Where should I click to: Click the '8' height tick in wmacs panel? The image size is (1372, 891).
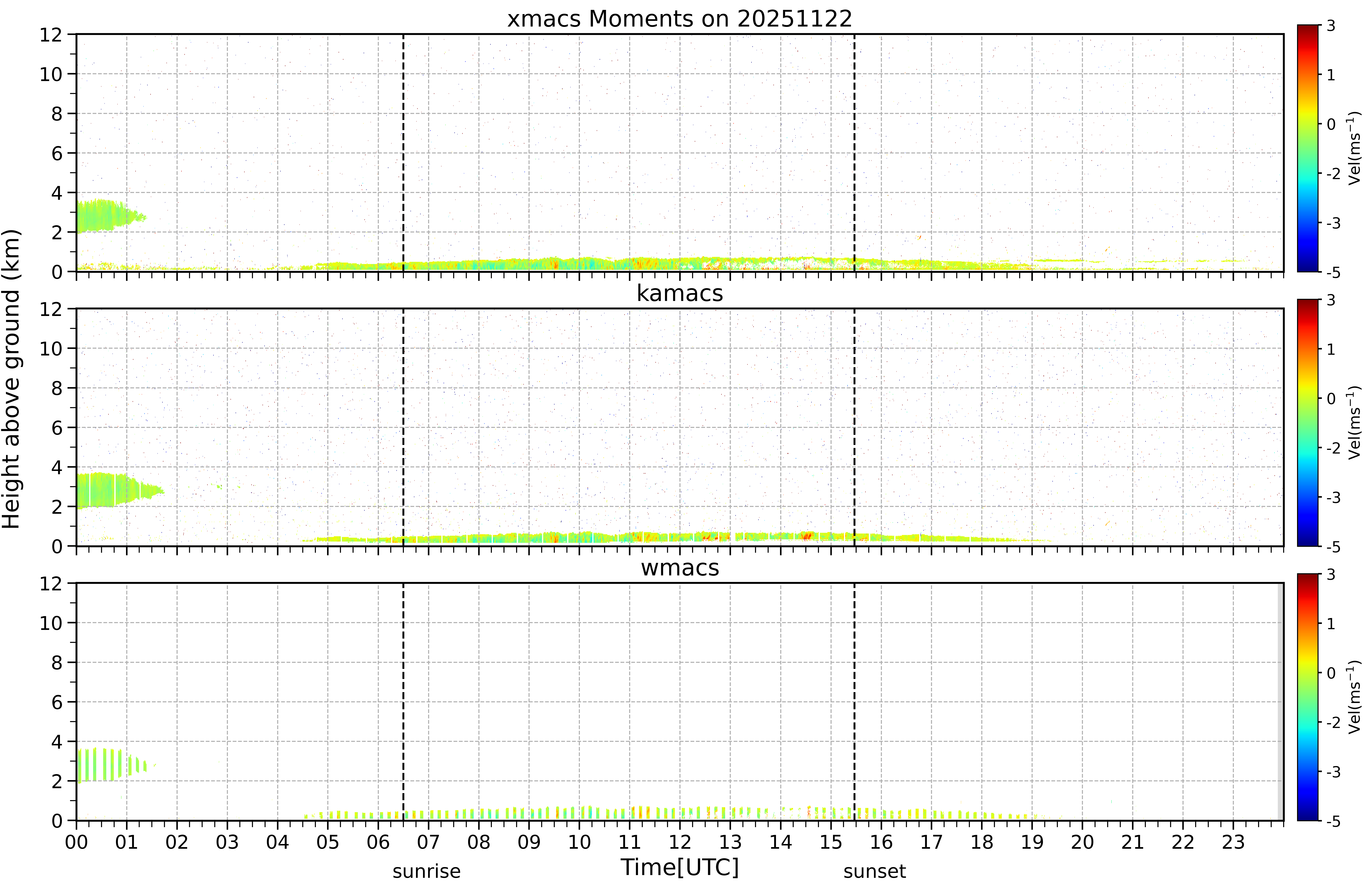[57, 663]
